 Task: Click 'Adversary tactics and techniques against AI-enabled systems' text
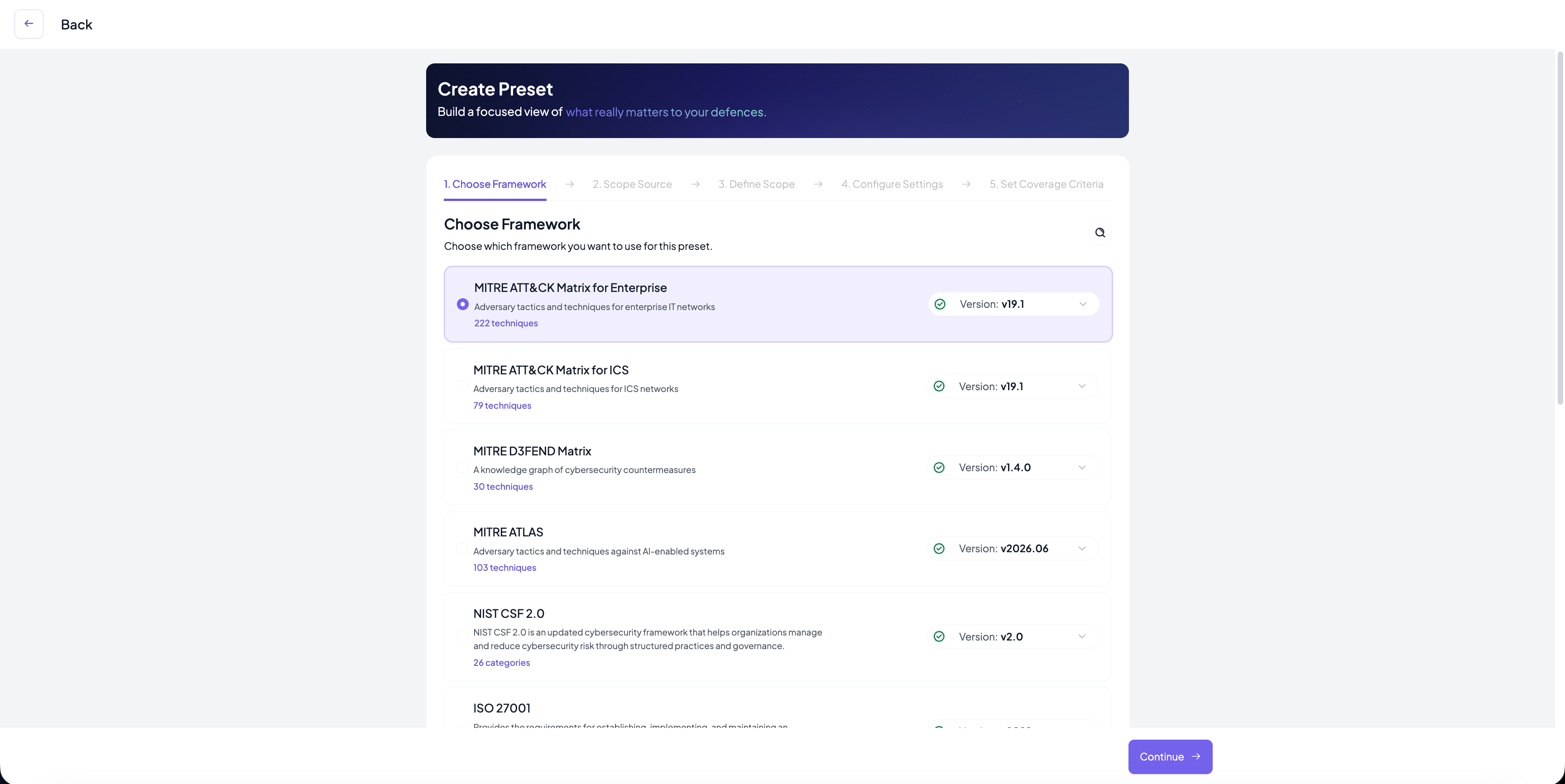coord(598,551)
